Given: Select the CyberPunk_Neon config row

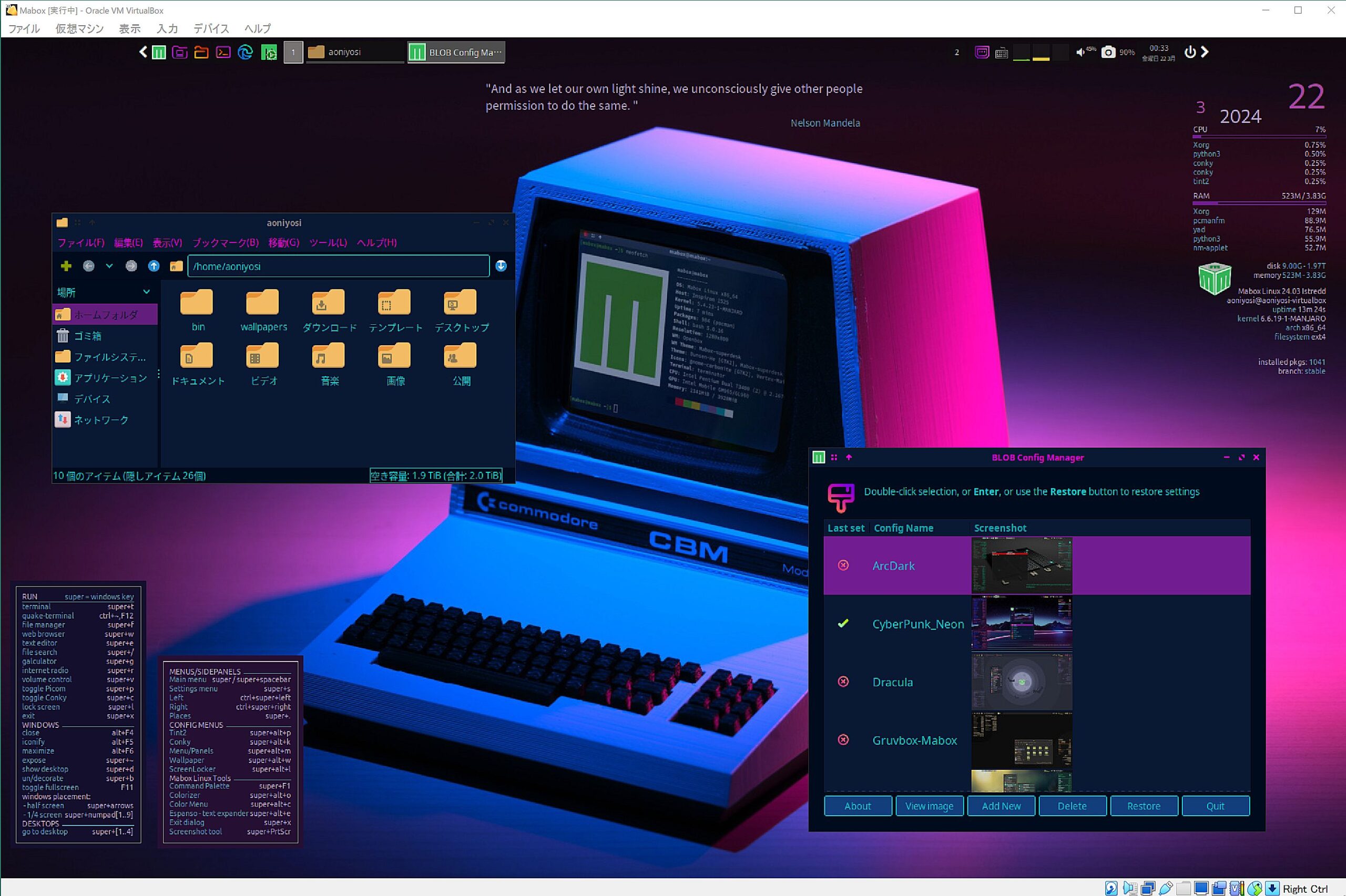Looking at the screenshot, I should [1037, 624].
